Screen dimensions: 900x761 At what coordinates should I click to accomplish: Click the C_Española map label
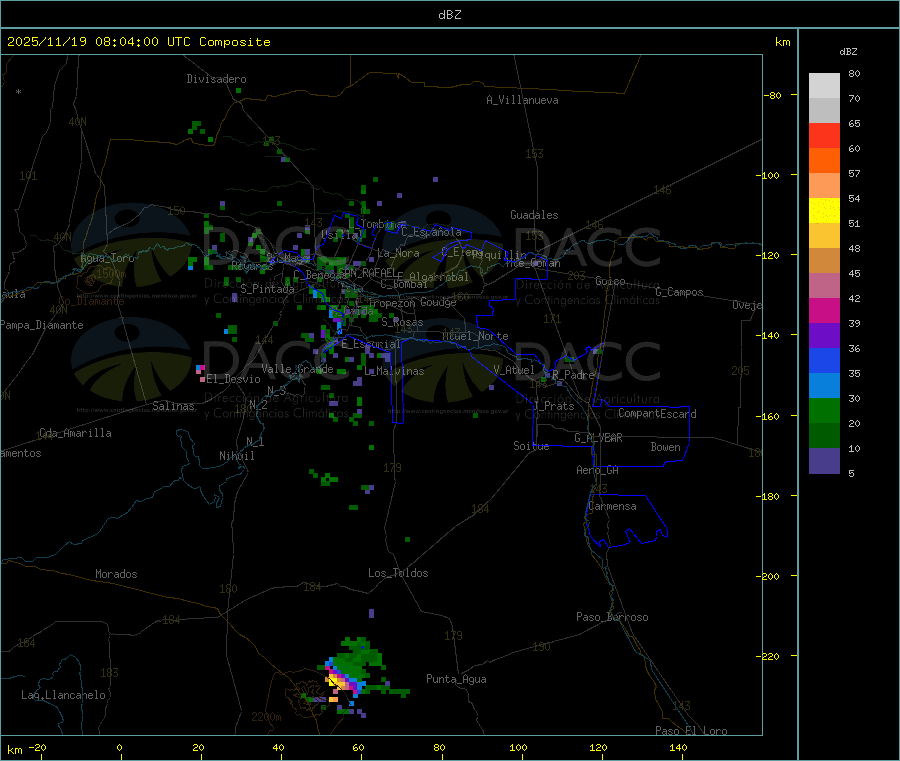431,232
